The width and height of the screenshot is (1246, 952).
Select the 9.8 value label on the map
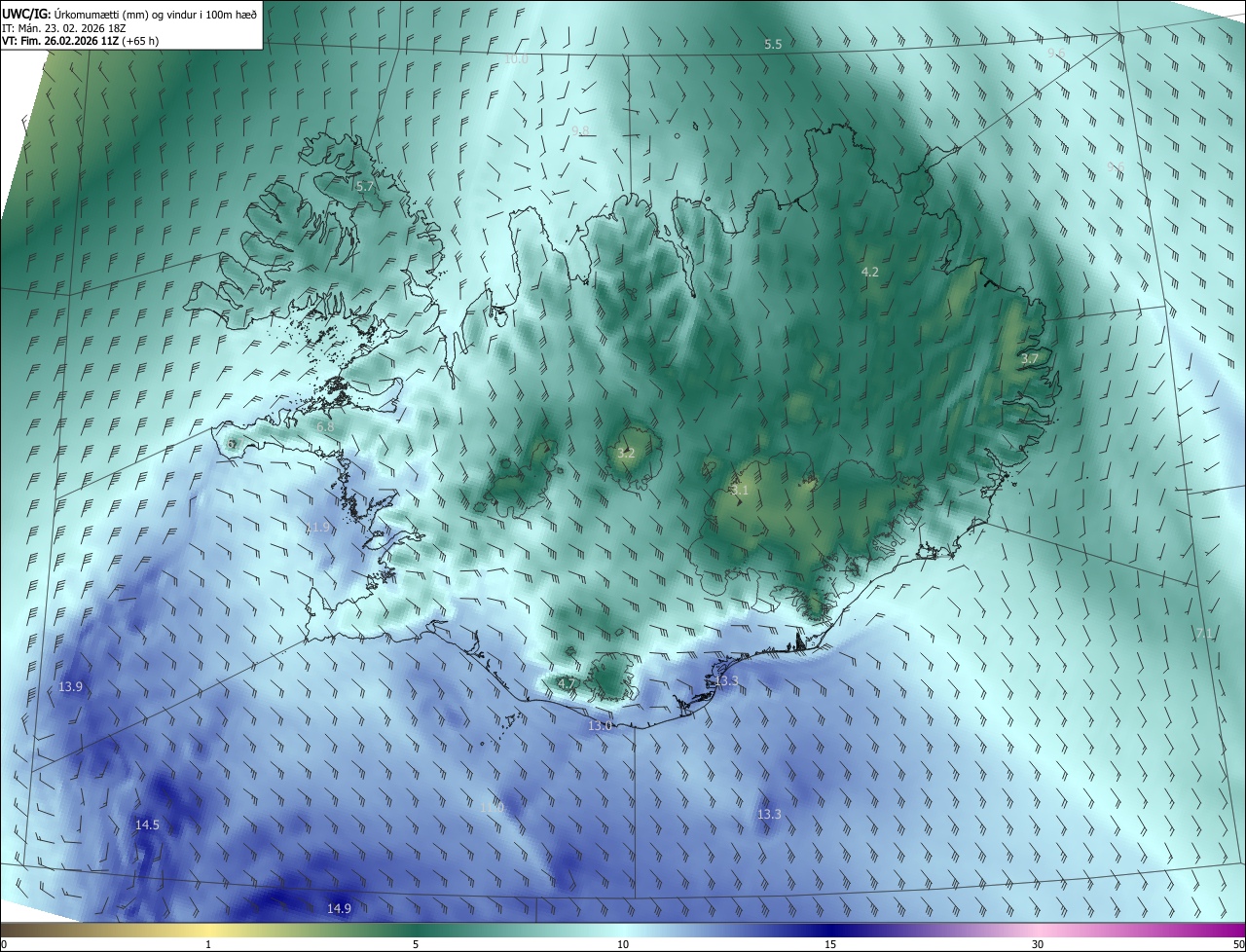click(580, 131)
